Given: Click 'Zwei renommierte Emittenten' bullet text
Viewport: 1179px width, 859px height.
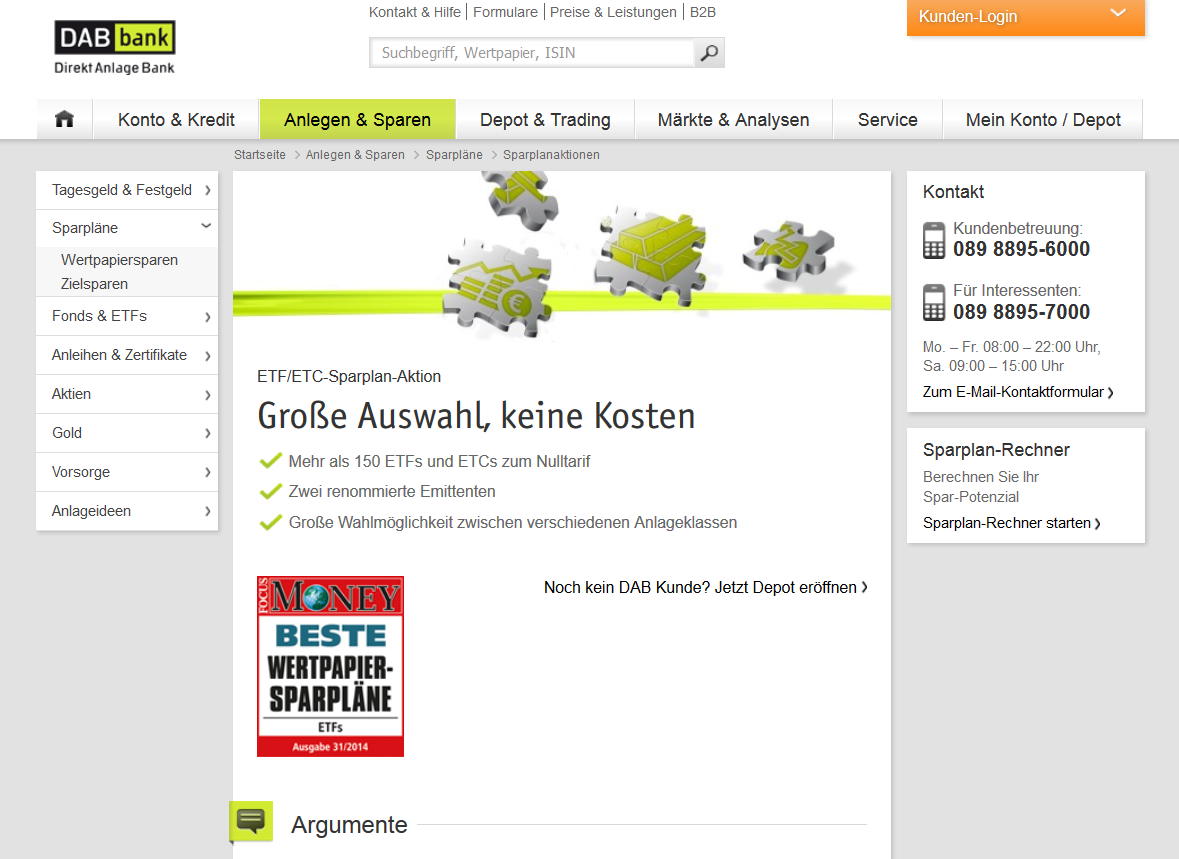Looking at the screenshot, I should (392, 491).
